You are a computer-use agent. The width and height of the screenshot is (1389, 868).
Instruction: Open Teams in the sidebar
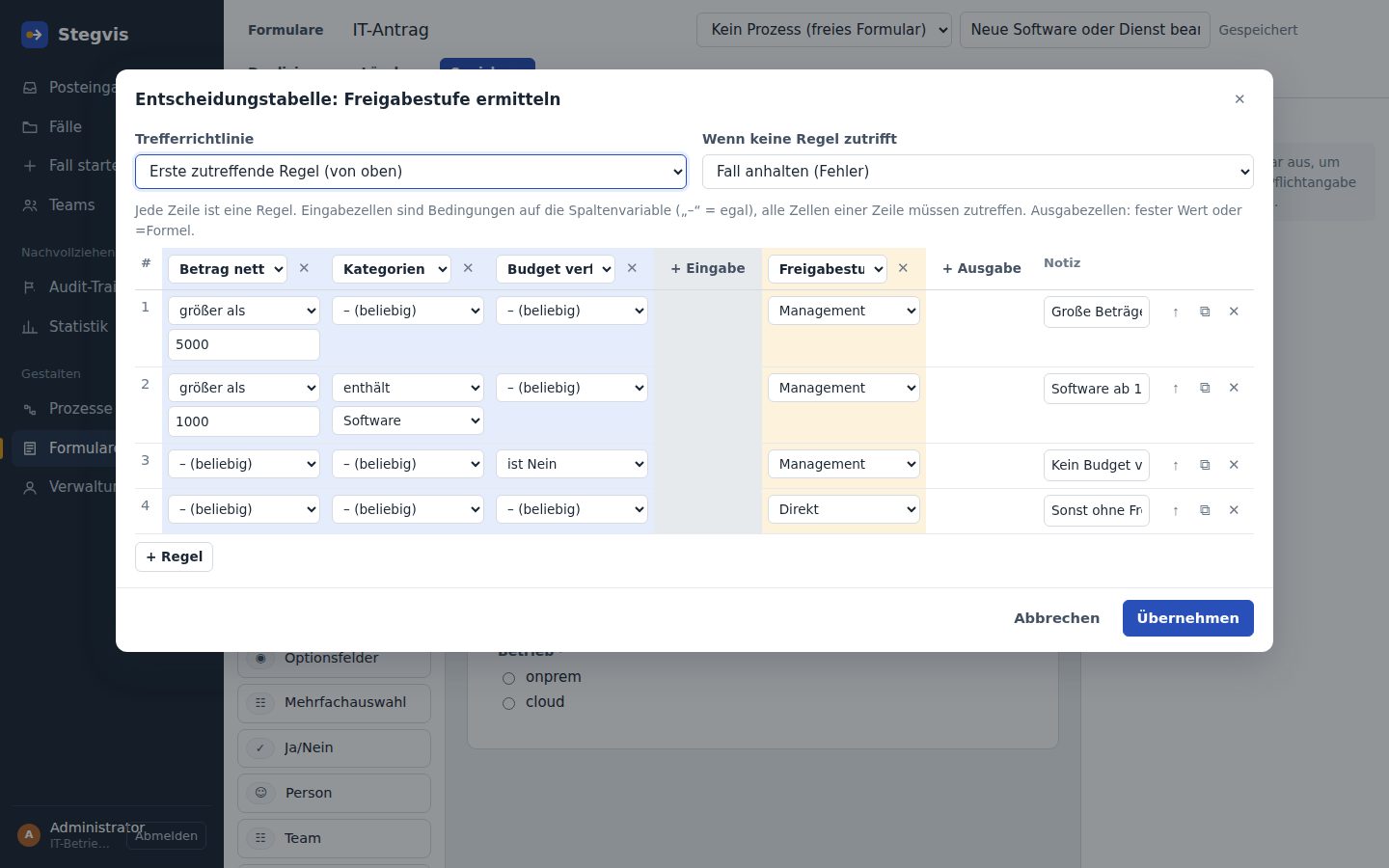pos(111,205)
